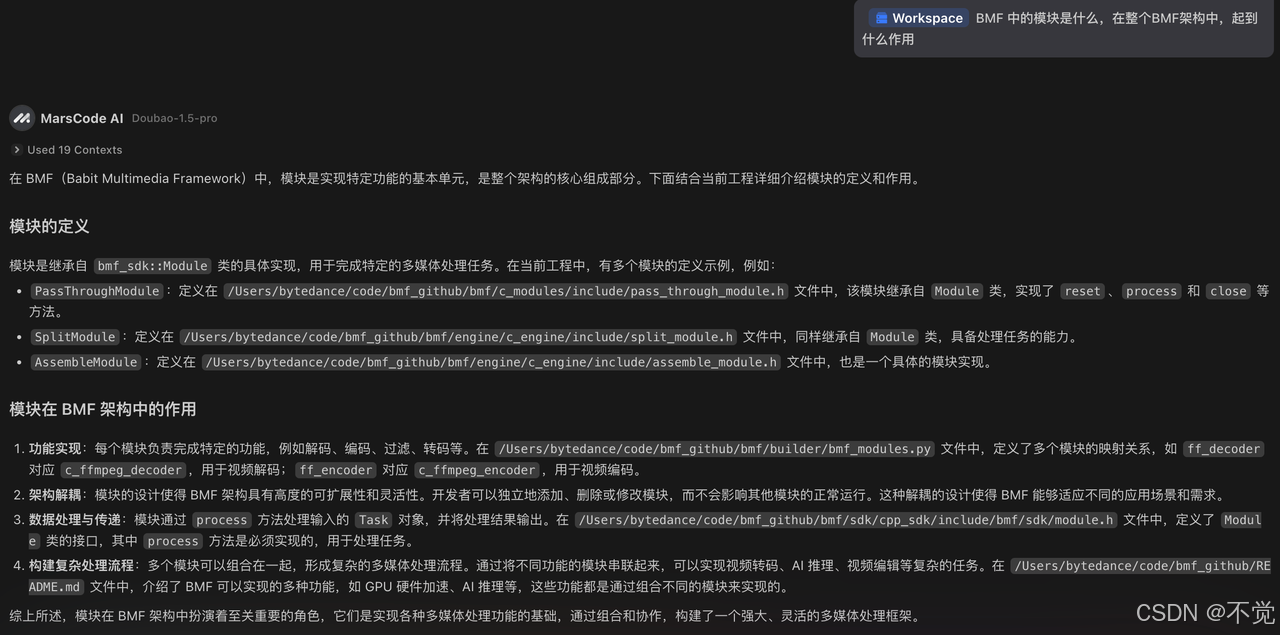1280x635 pixels.
Task: Open the sdk/module.h file path
Action: (x=846, y=520)
